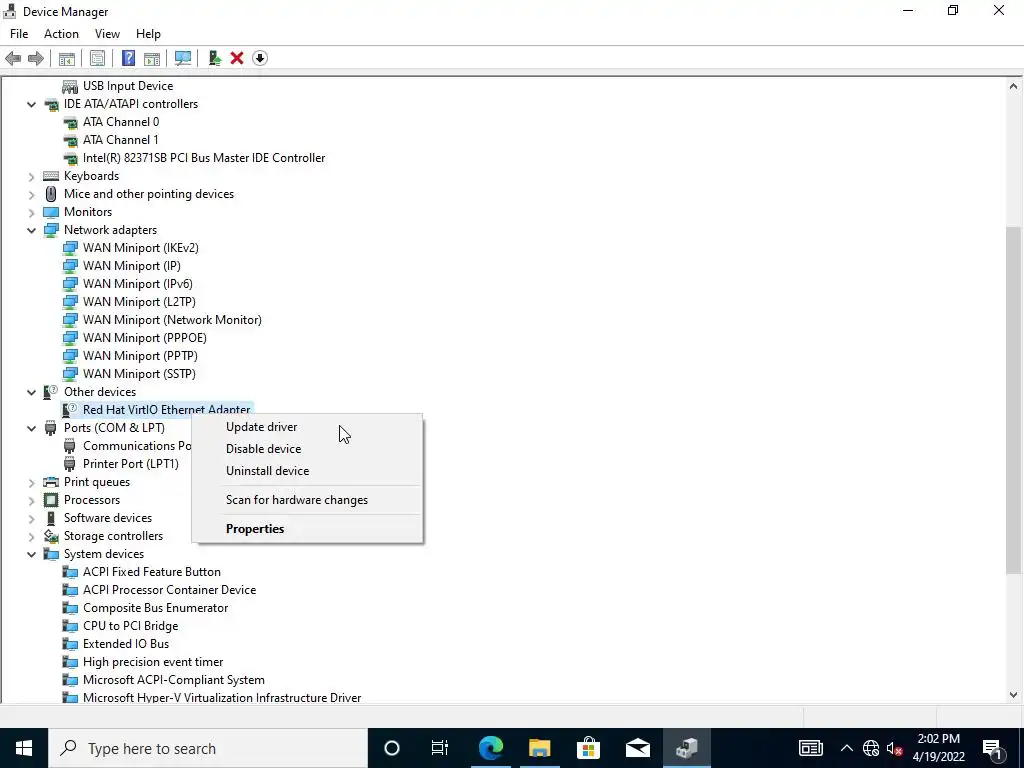Select WAN Miniport (IKEv2)
The width and height of the screenshot is (1024, 768).
pos(140,248)
